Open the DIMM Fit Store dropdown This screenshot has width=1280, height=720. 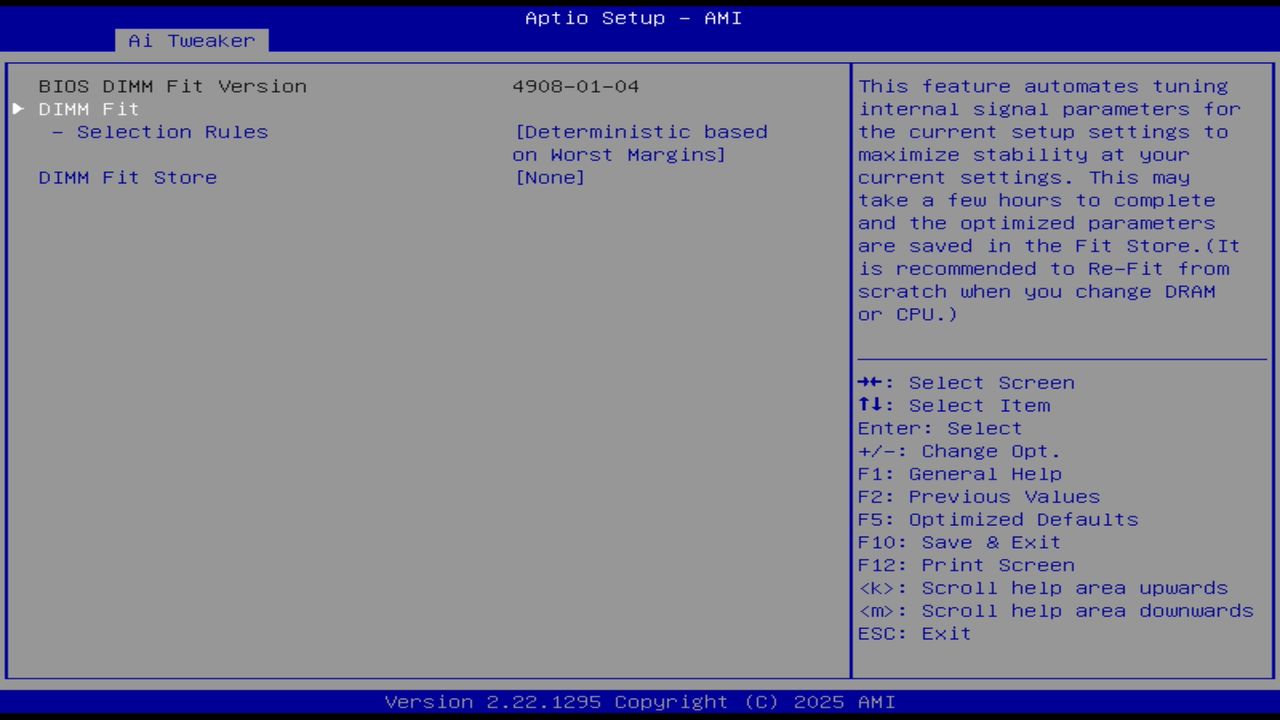(x=127, y=177)
